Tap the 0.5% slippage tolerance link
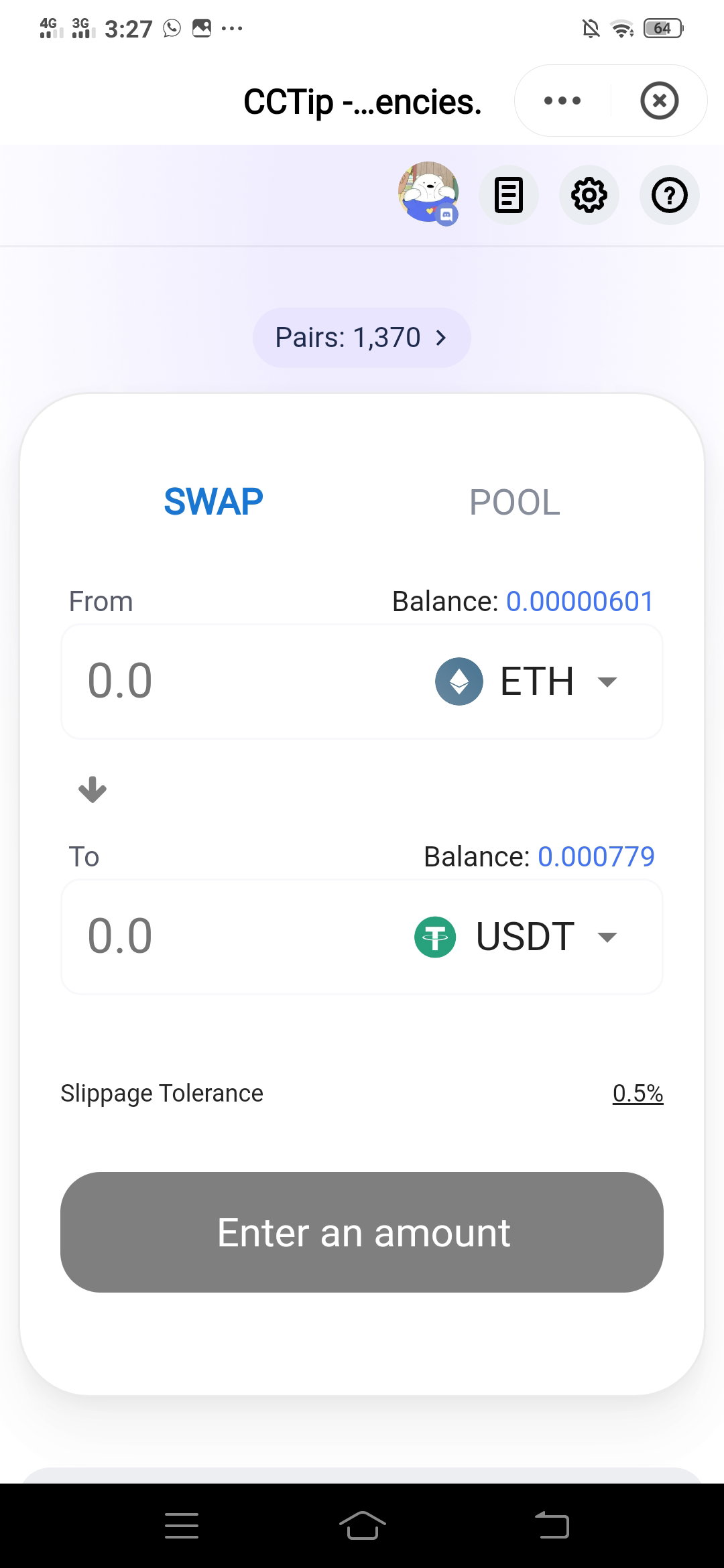This screenshot has height=1568, width=724. [x=638, y=1093]
